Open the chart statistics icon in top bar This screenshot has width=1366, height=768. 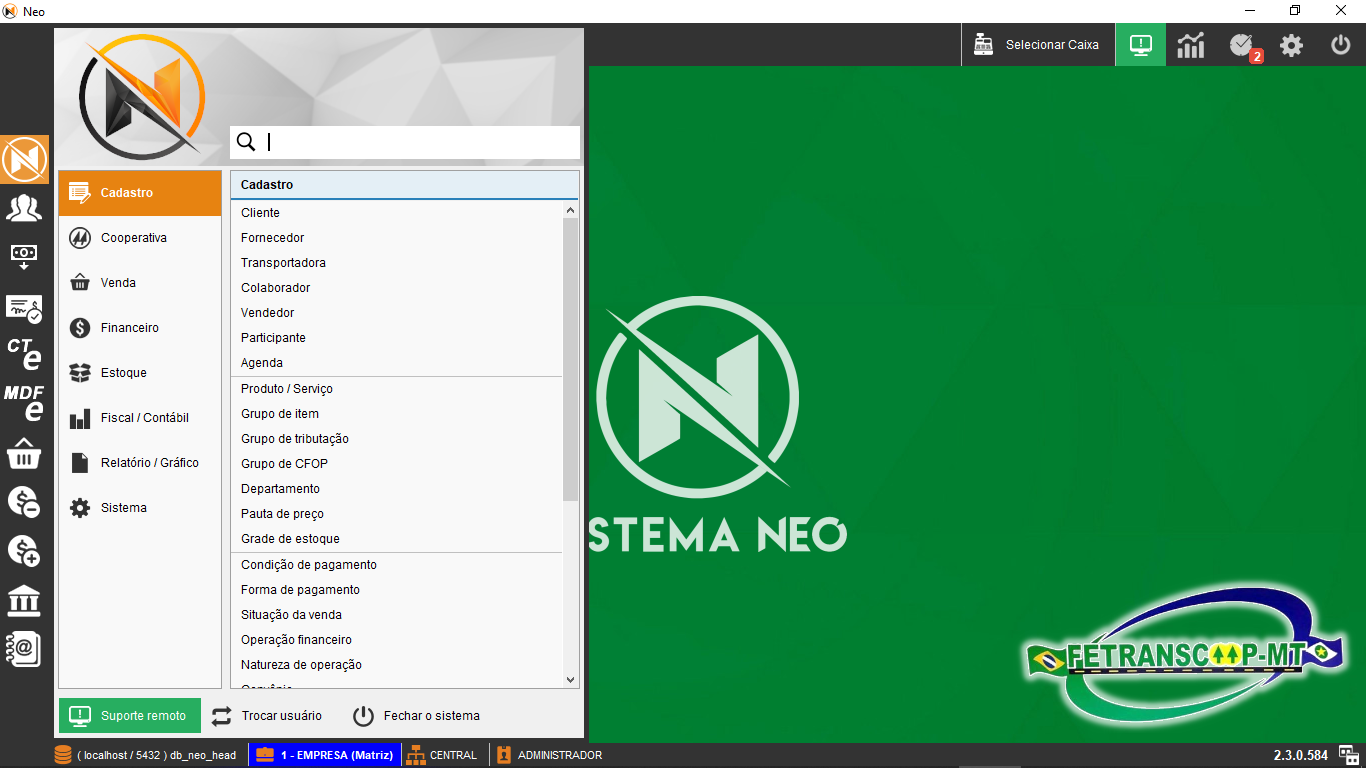[x=1190, y=45]
